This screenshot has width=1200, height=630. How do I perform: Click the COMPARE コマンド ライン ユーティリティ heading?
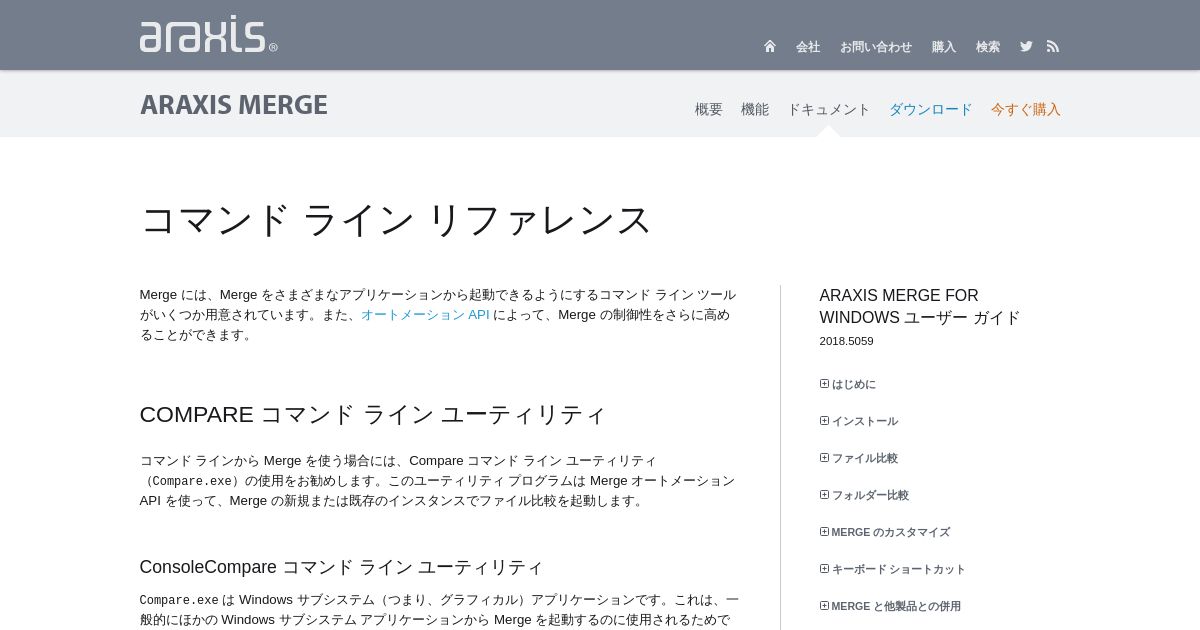pyautogui.click(x=373, y=414)
